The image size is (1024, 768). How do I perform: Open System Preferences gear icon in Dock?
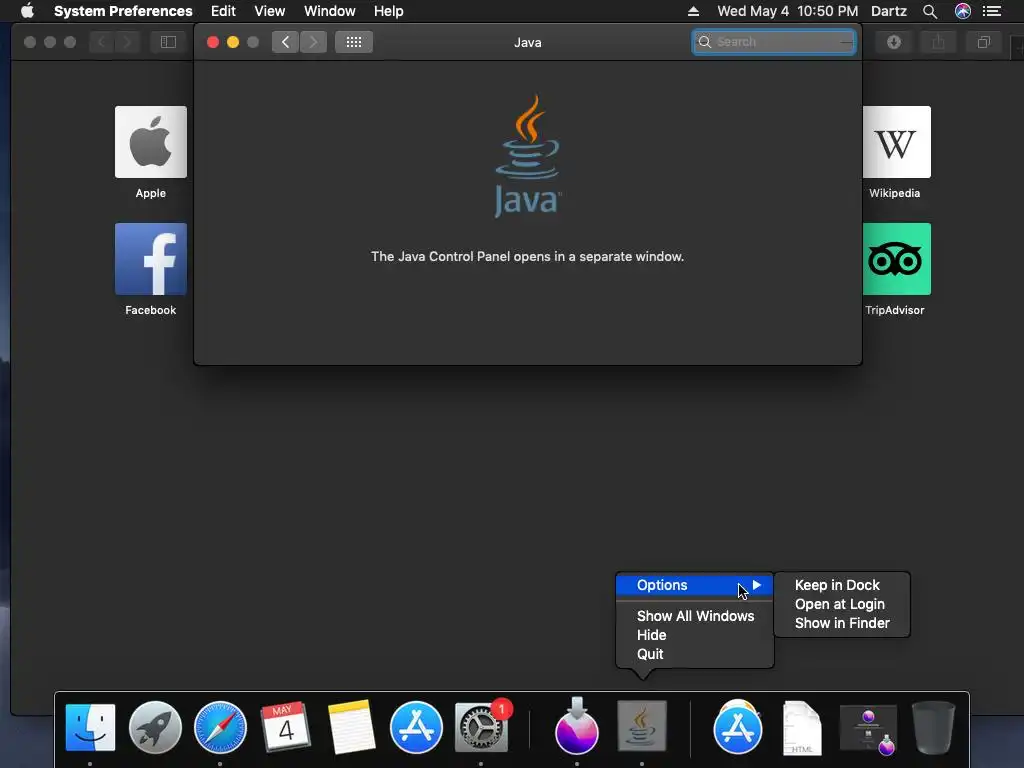point(481,727)
